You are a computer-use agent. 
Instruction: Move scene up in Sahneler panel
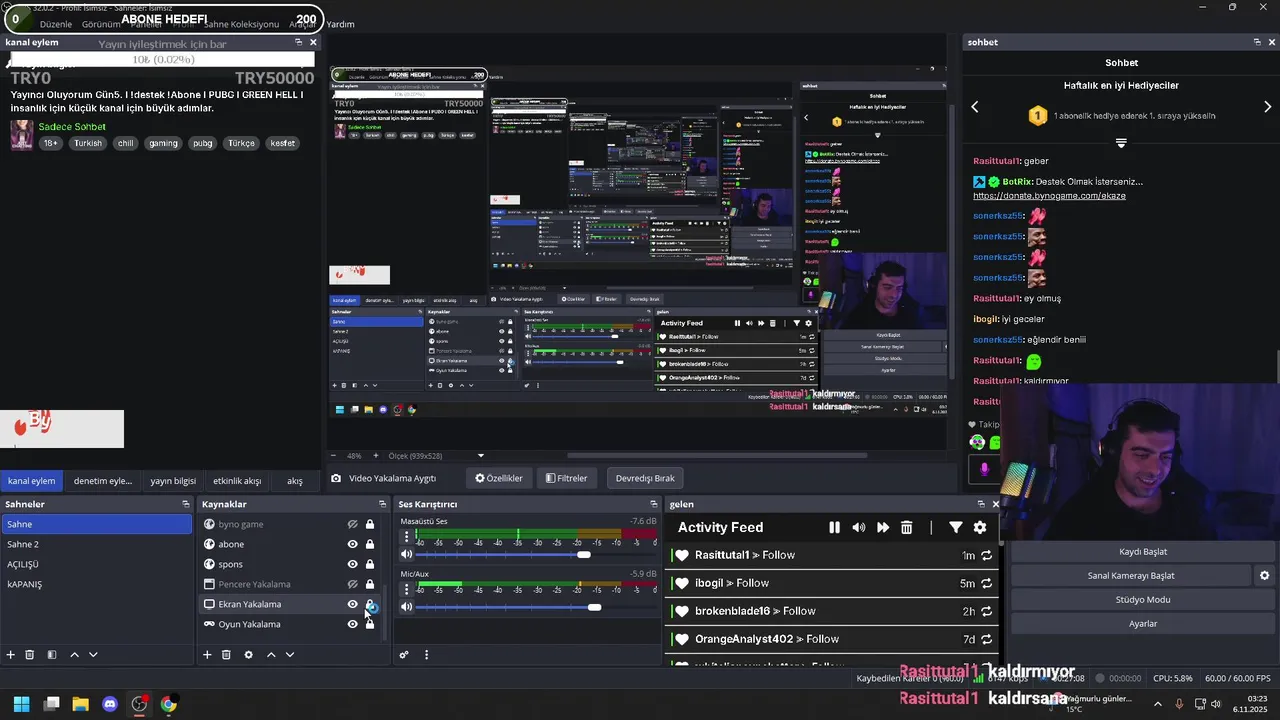74,655
